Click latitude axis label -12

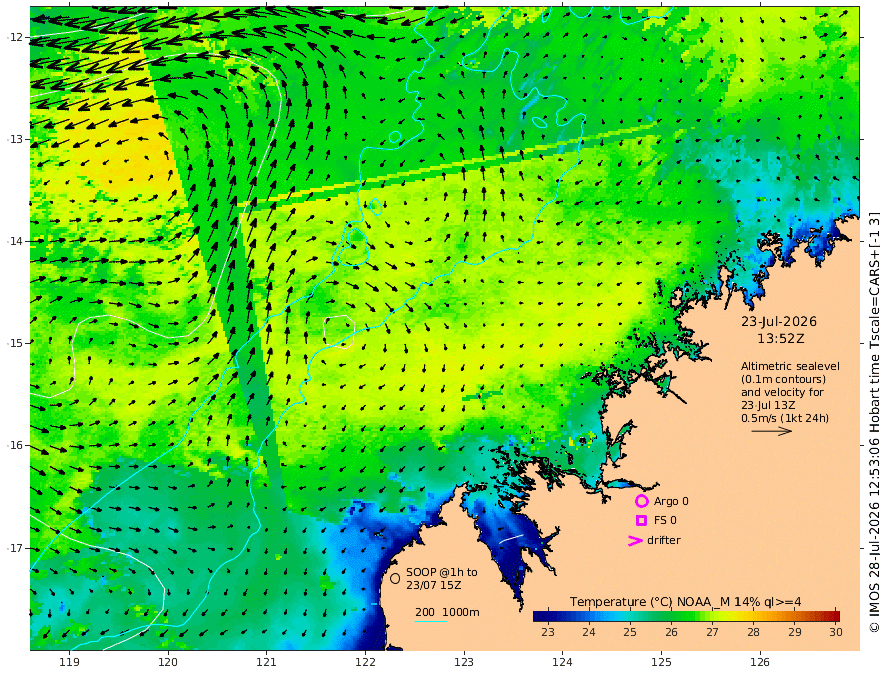(16, 38)
